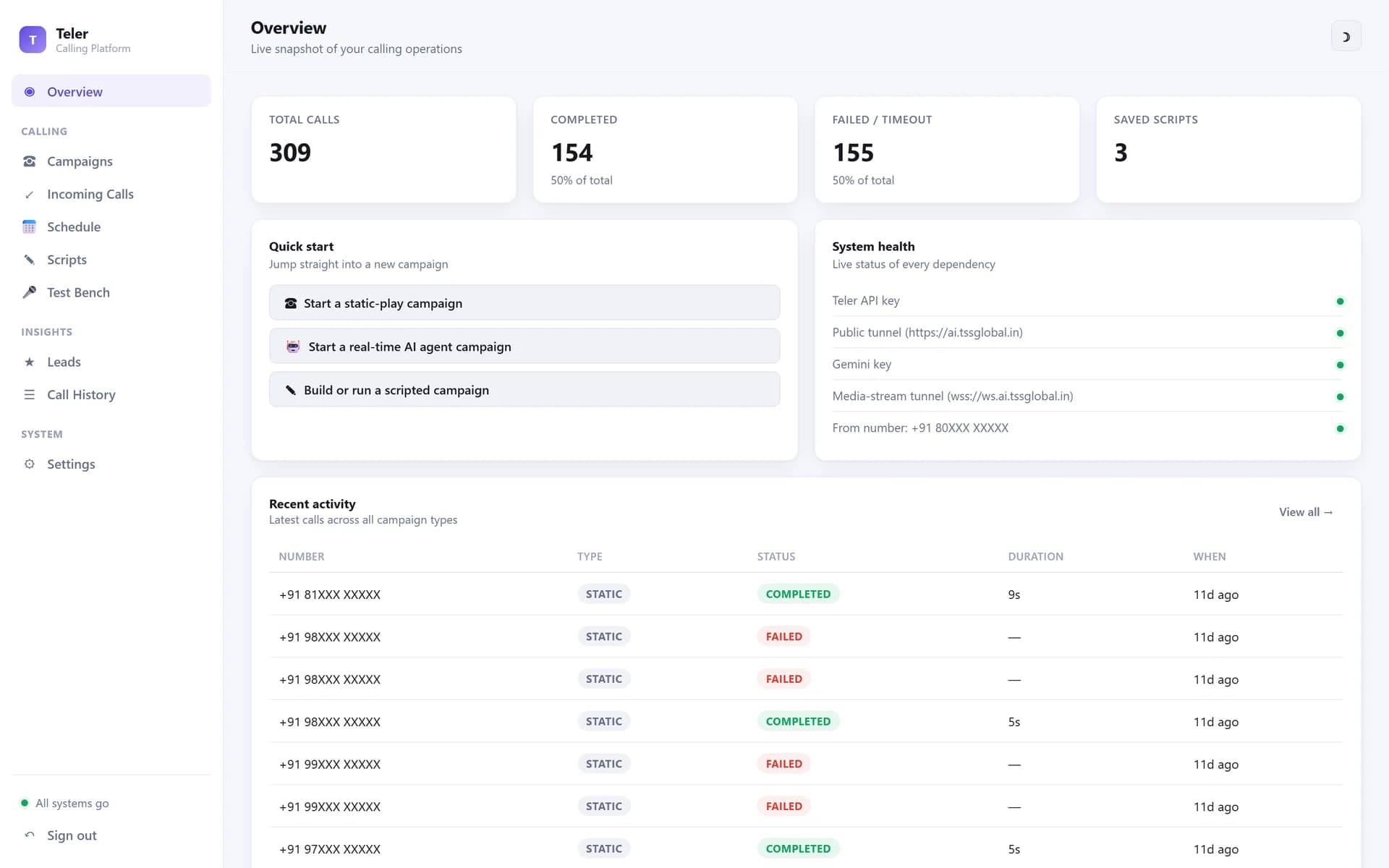Click the Leads star icon
1389x868 pixels.
pyautogui.click(x=30, y=362)
